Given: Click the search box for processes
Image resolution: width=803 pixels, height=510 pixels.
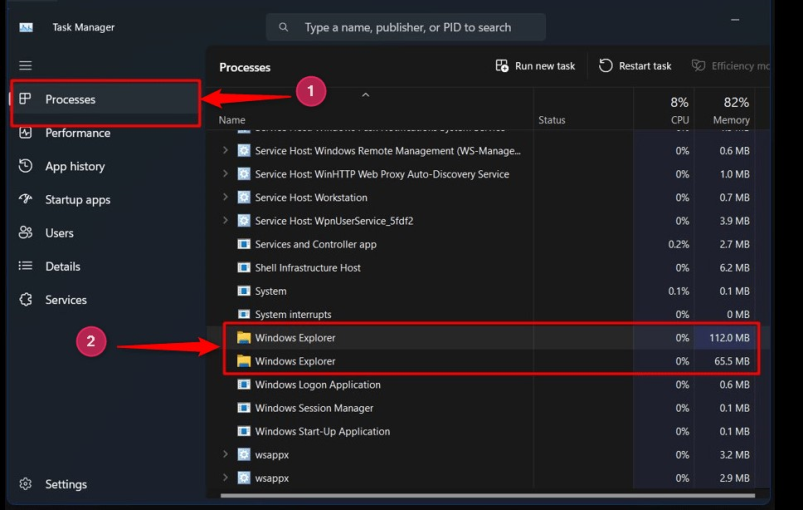Looking at the screenshot, I should 406,27.
